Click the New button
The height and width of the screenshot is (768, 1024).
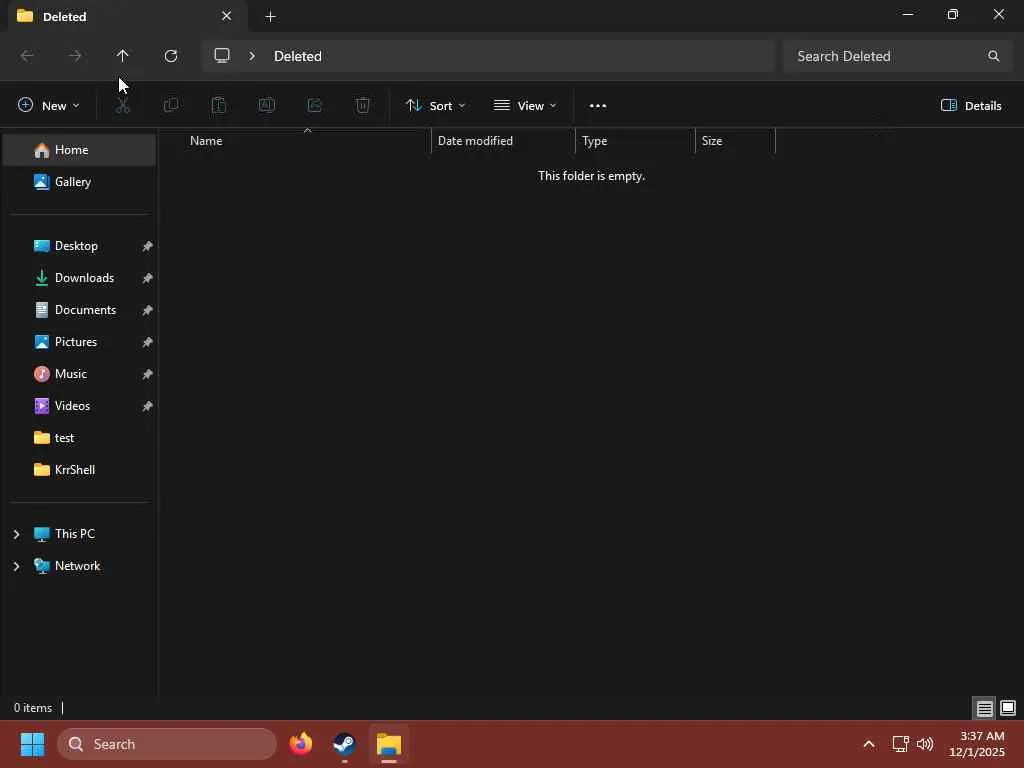pos(48,106)
